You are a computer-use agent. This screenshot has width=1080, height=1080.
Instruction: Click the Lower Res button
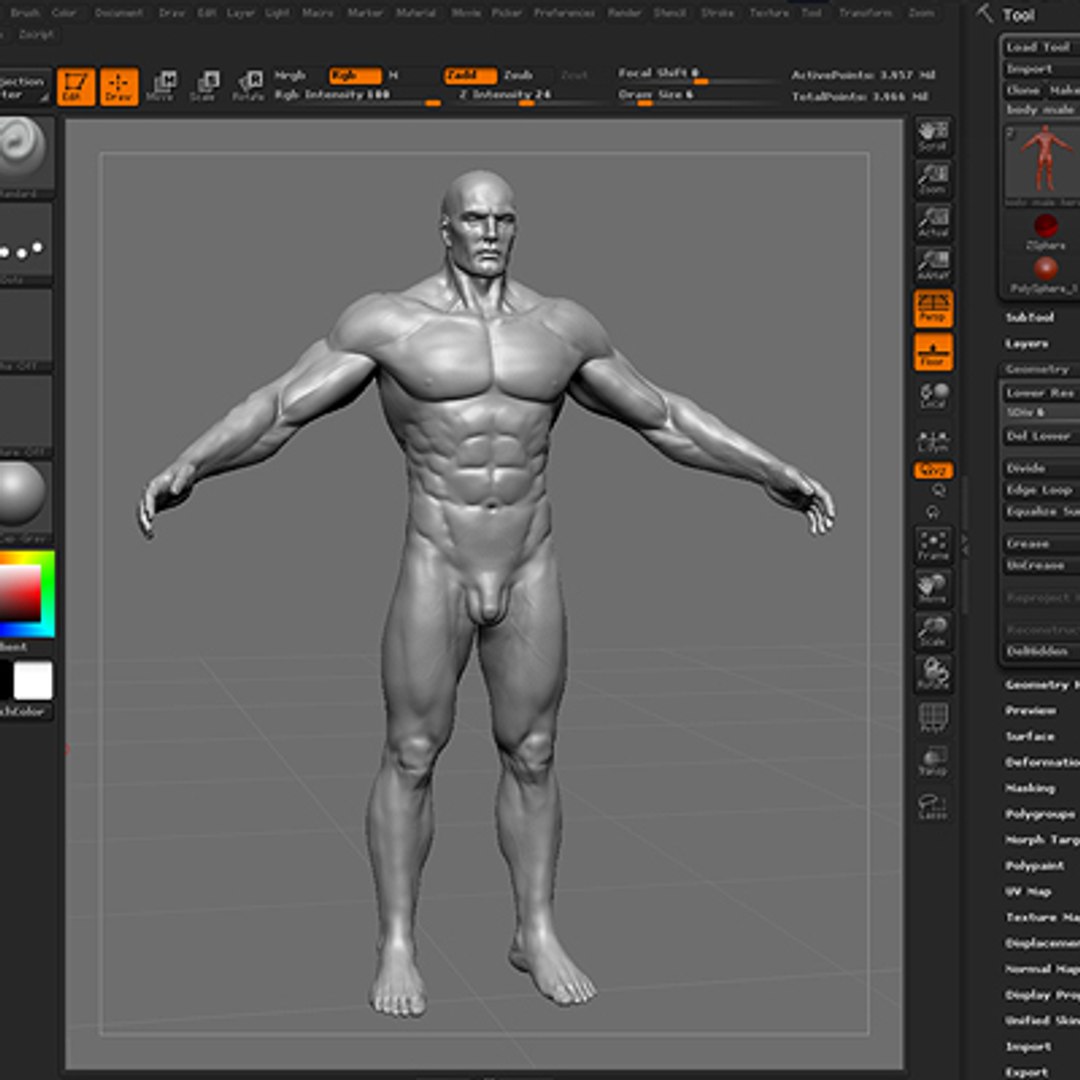tap(1040, 393)
